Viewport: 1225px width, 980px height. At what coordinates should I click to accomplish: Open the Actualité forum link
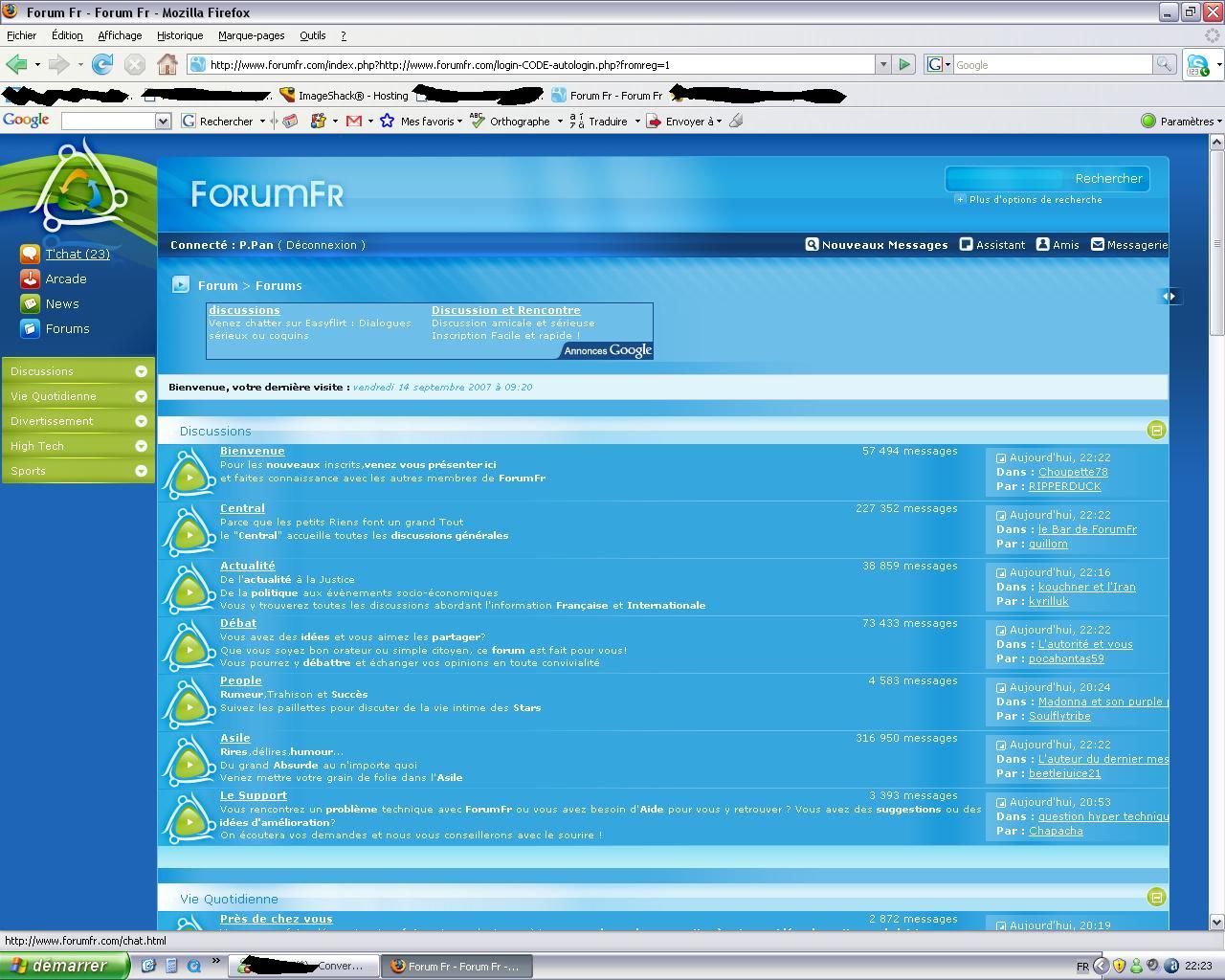[x=247, y=566]
